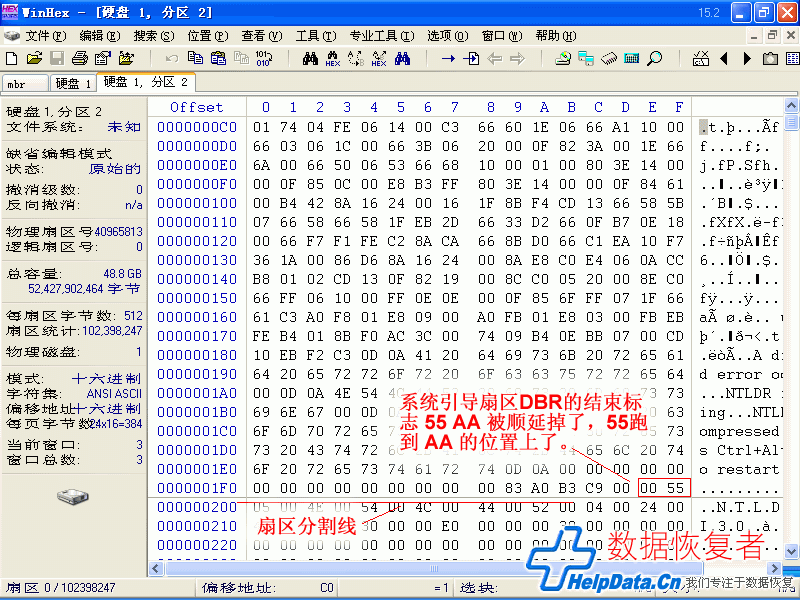Screen dimensions: 800x600
Task: Click the Save floppy disk icon
Action: pyautogui.click(x=57, y=59)
